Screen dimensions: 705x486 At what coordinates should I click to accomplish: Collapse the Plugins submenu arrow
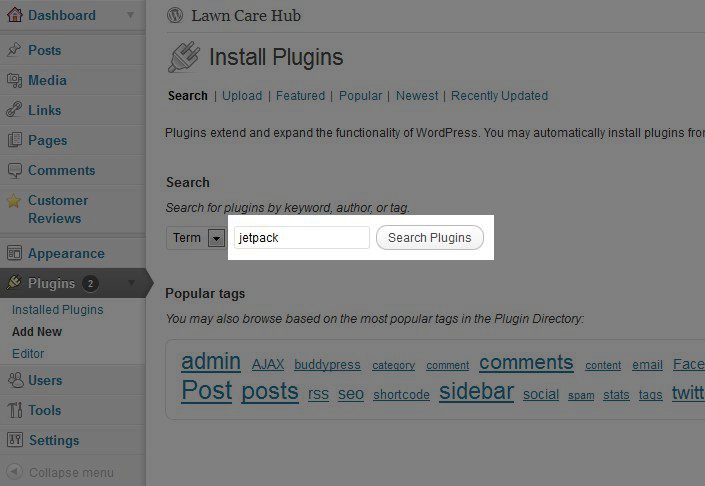pyautogui.click(x=131, y=284)
